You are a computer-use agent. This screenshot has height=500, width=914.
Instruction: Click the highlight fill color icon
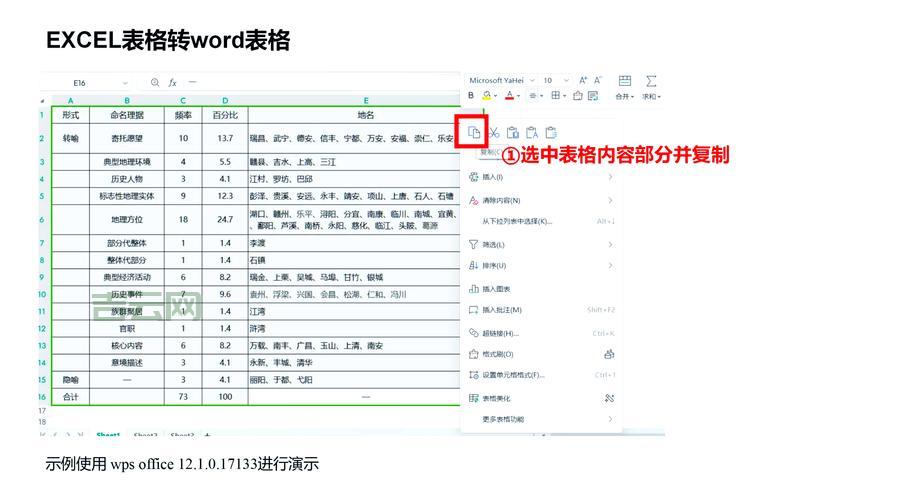(x=486, y=96)
